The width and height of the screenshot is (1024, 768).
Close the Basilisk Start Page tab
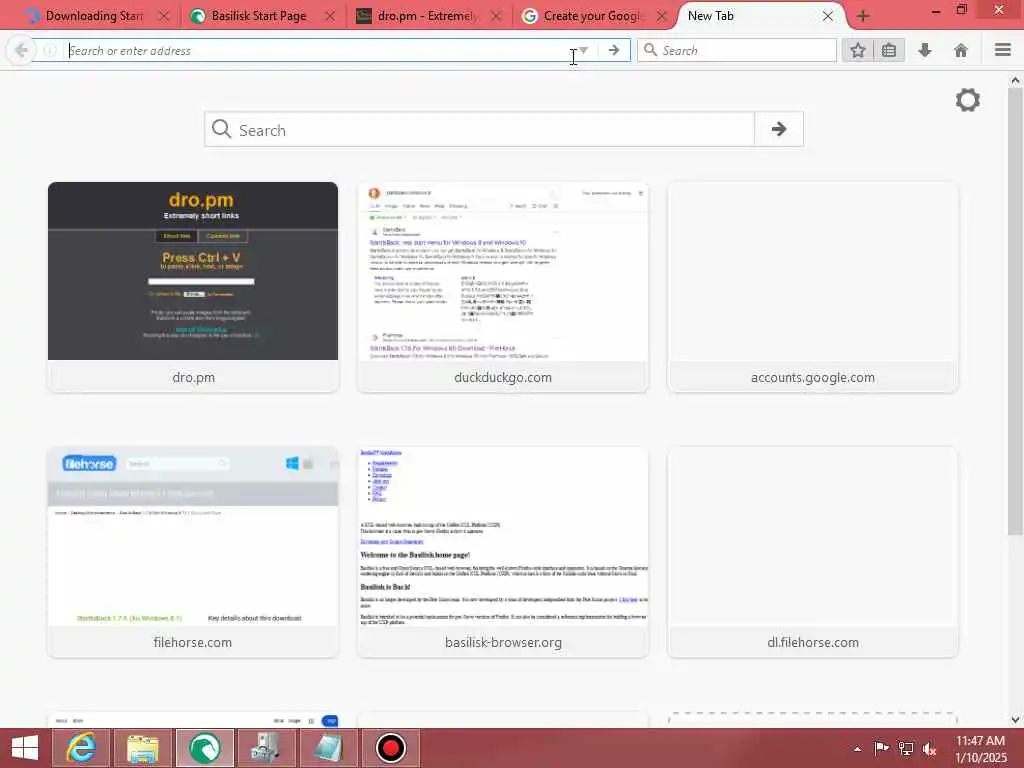point(330,16)
